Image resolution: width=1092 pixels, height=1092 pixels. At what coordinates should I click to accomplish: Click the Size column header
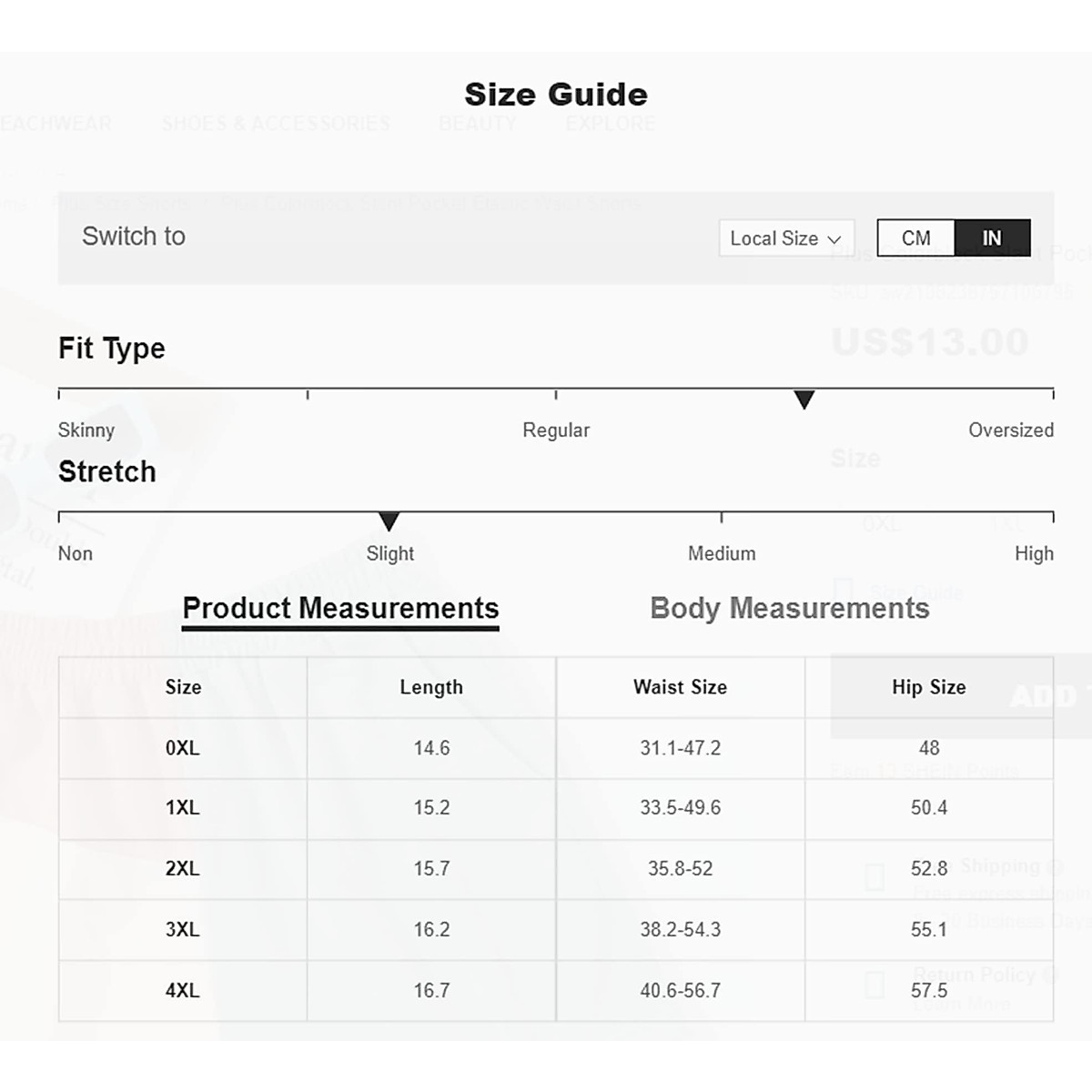pyautogui.click(x=183, y=687)
